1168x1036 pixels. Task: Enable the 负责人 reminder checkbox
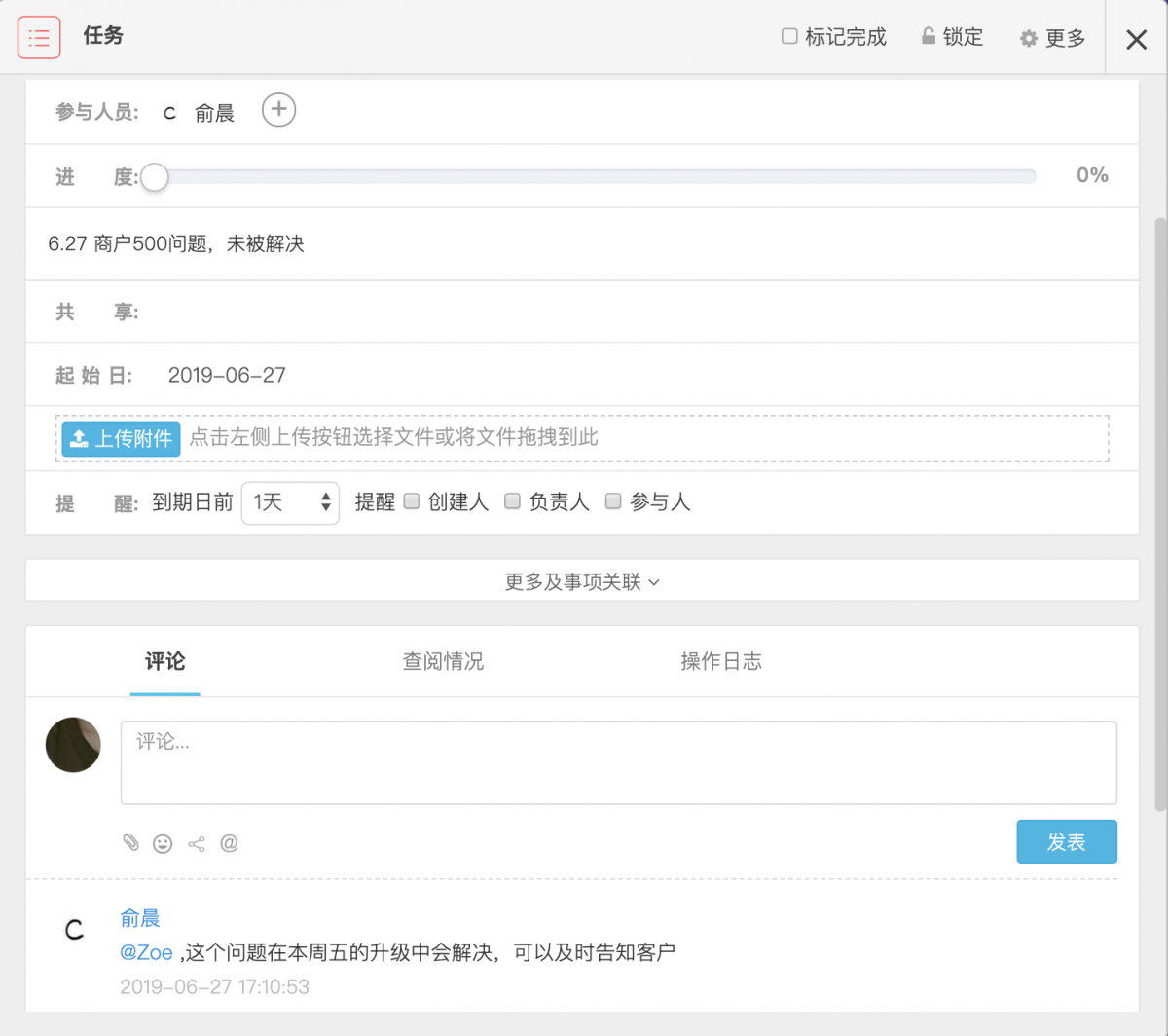click(x=513, y=501)
